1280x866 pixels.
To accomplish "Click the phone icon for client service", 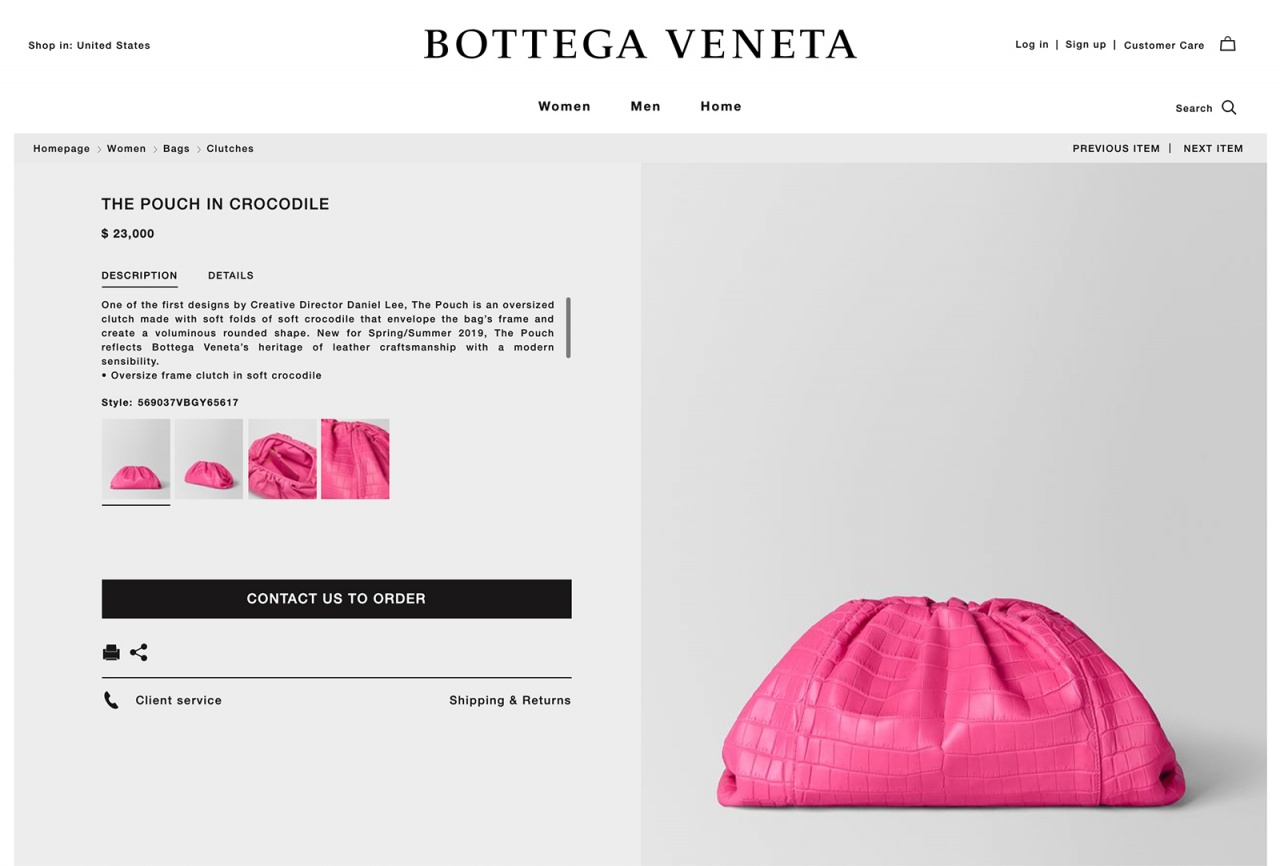I will pos(110,700).
